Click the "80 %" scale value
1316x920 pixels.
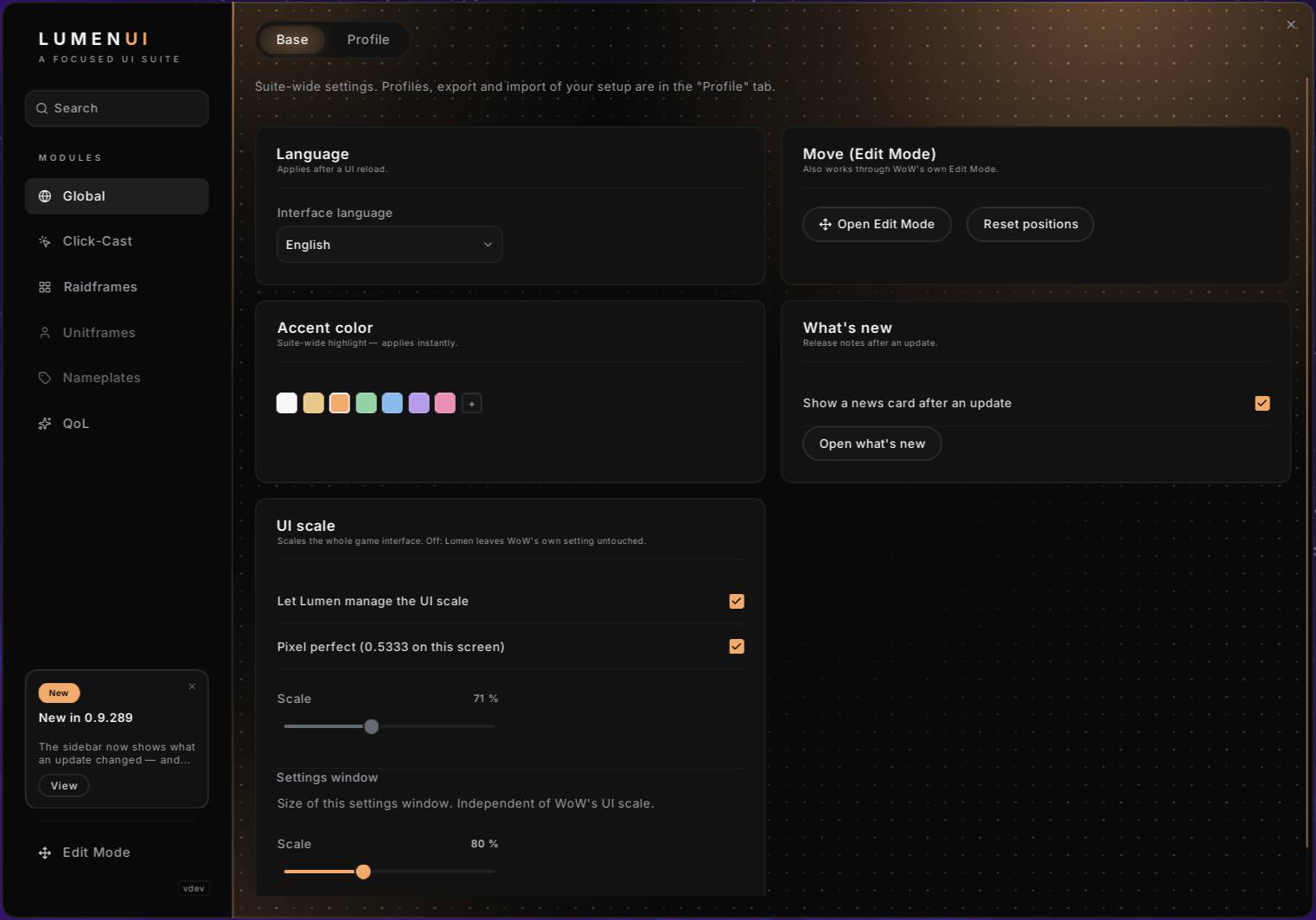[x=484, y=844]
